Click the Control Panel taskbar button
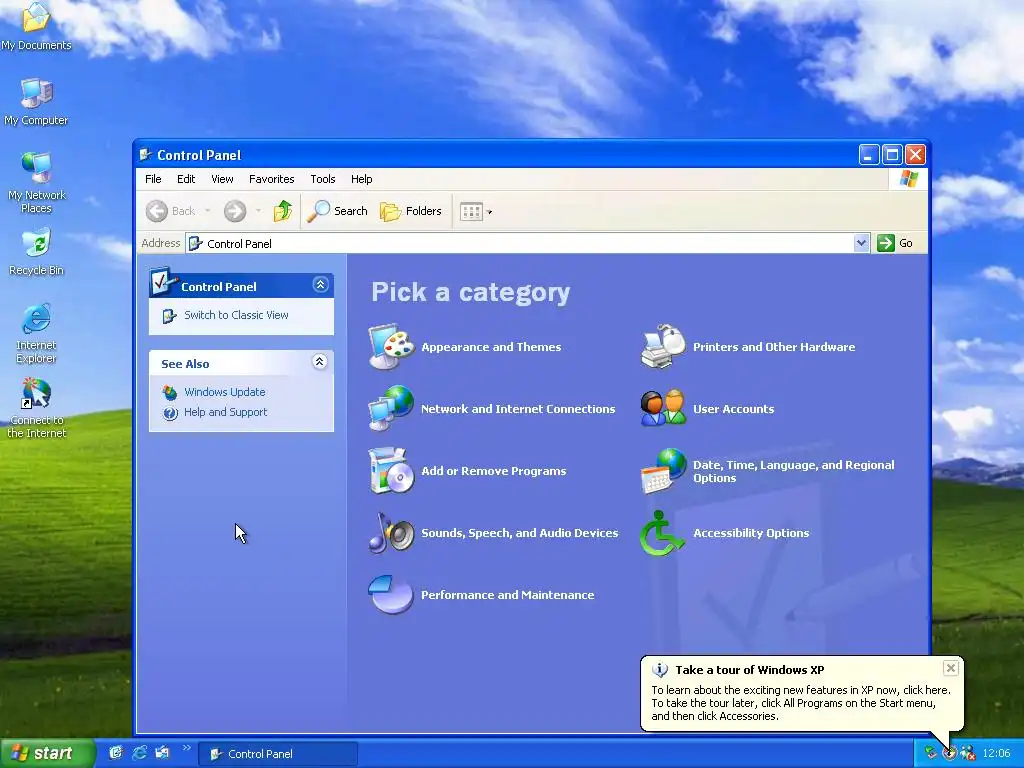 click(278, 754)
